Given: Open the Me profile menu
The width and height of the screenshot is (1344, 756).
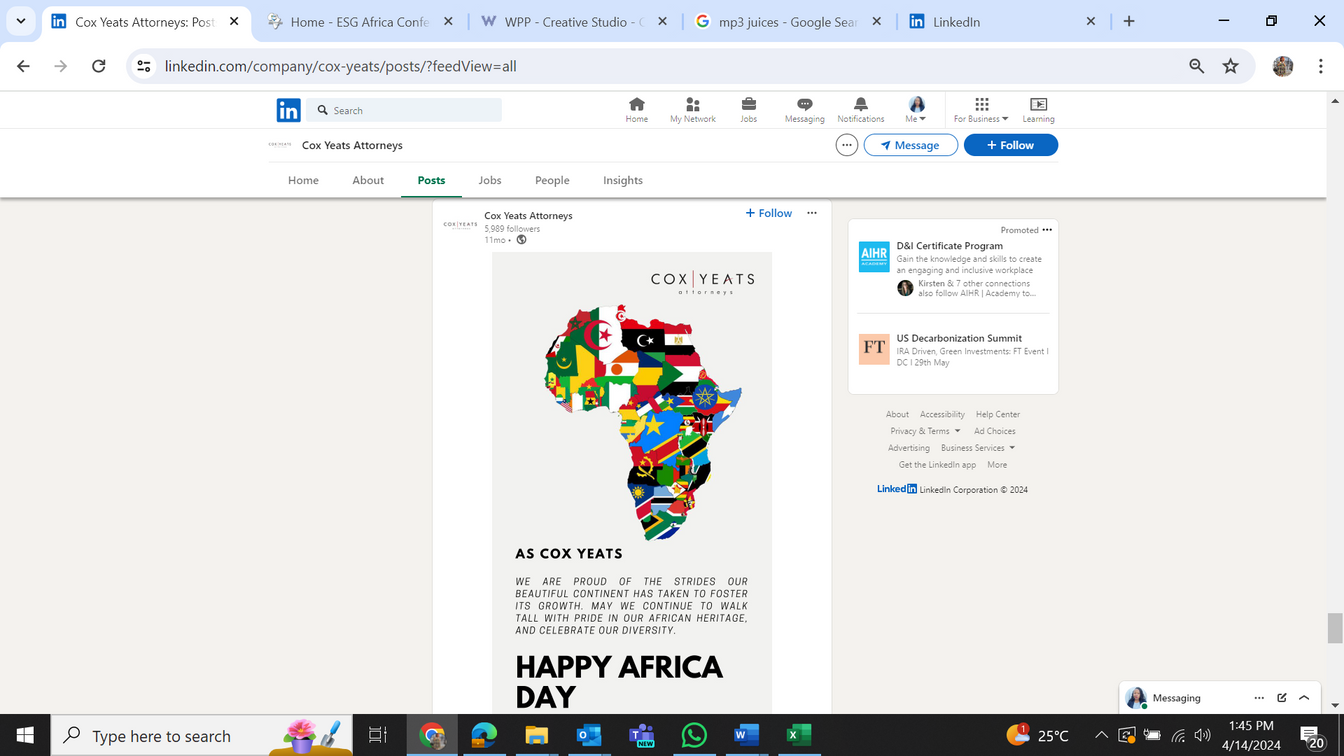Looking at the screenshot, I should [916, 110].
